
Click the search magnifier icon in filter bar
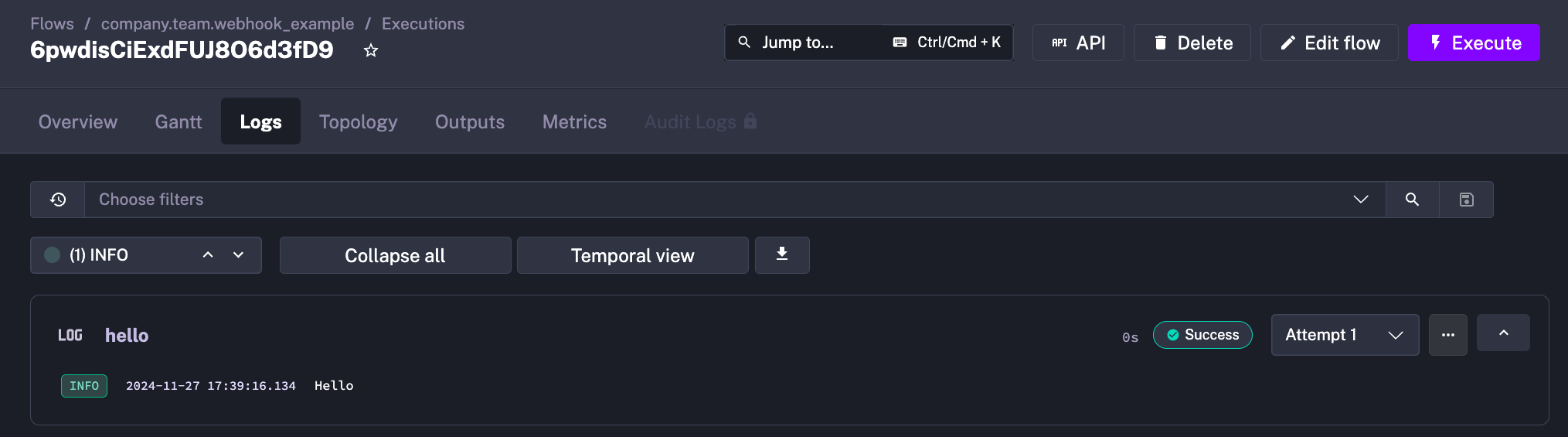point(1412,200)
